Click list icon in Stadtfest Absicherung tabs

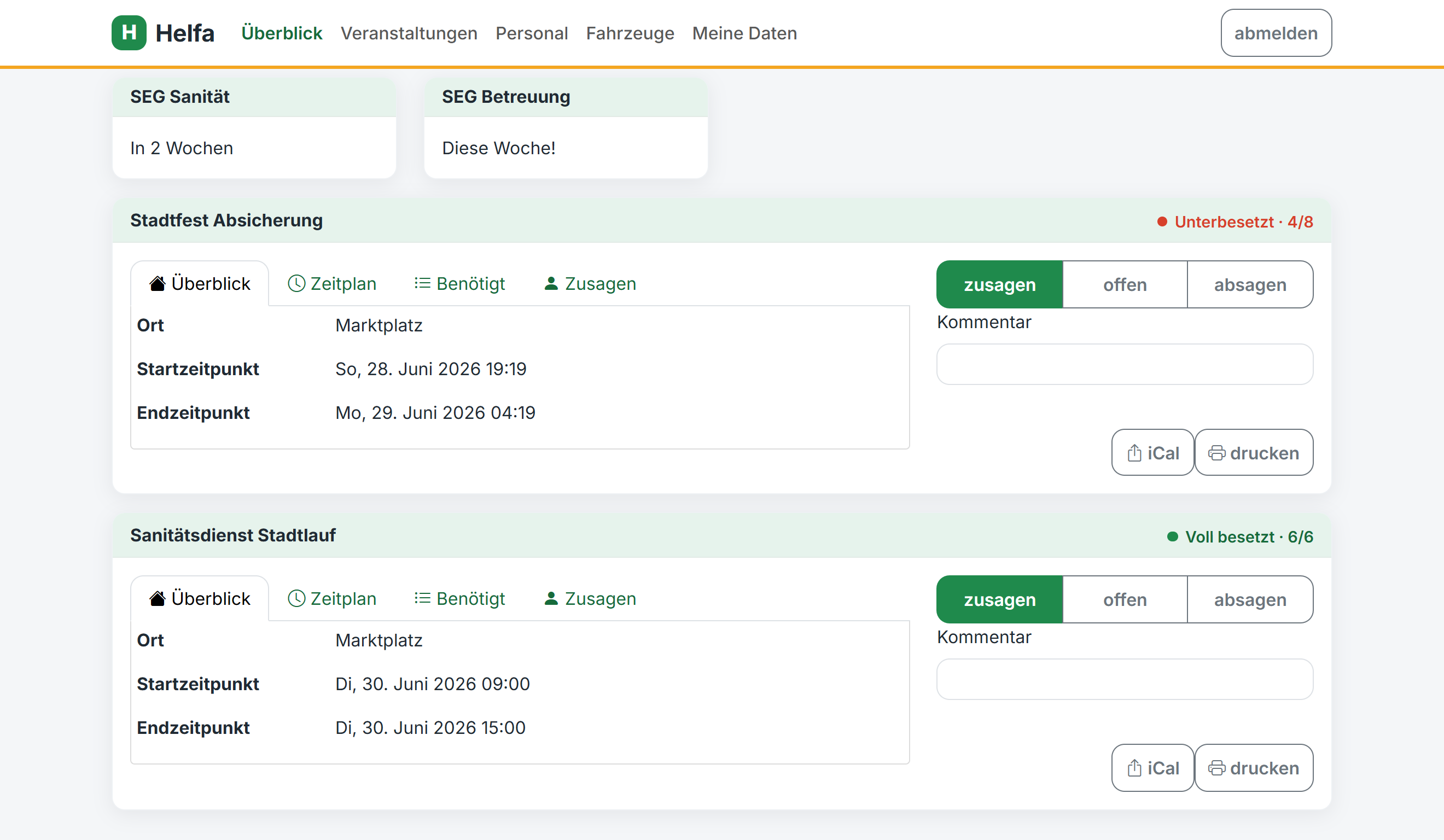[x=422, y=283]
